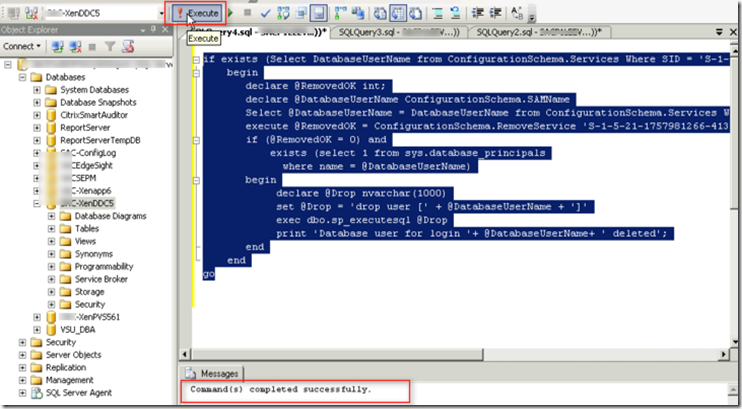
Task: Click the editor horizontal scrollbar left arrow
Action: [x=186, y=355]
